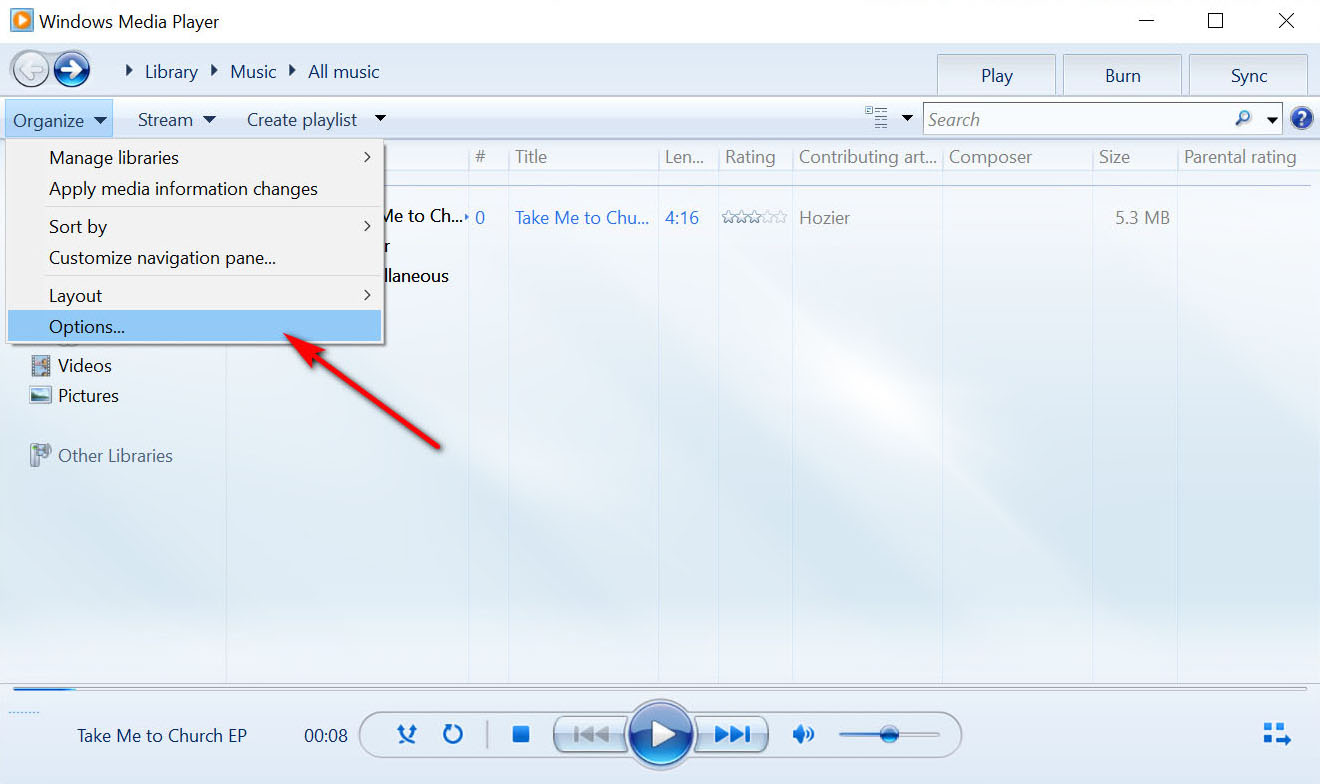Click the large Play button
The height and width of the screenshot is (784, 1320).
(661, 735)
